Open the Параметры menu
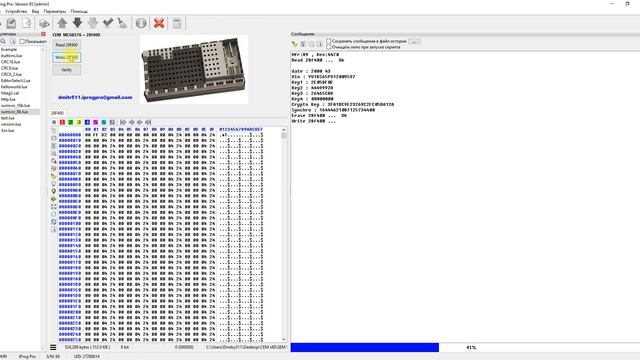The height and width of the screenshot is (360, 640). point(55,11)
